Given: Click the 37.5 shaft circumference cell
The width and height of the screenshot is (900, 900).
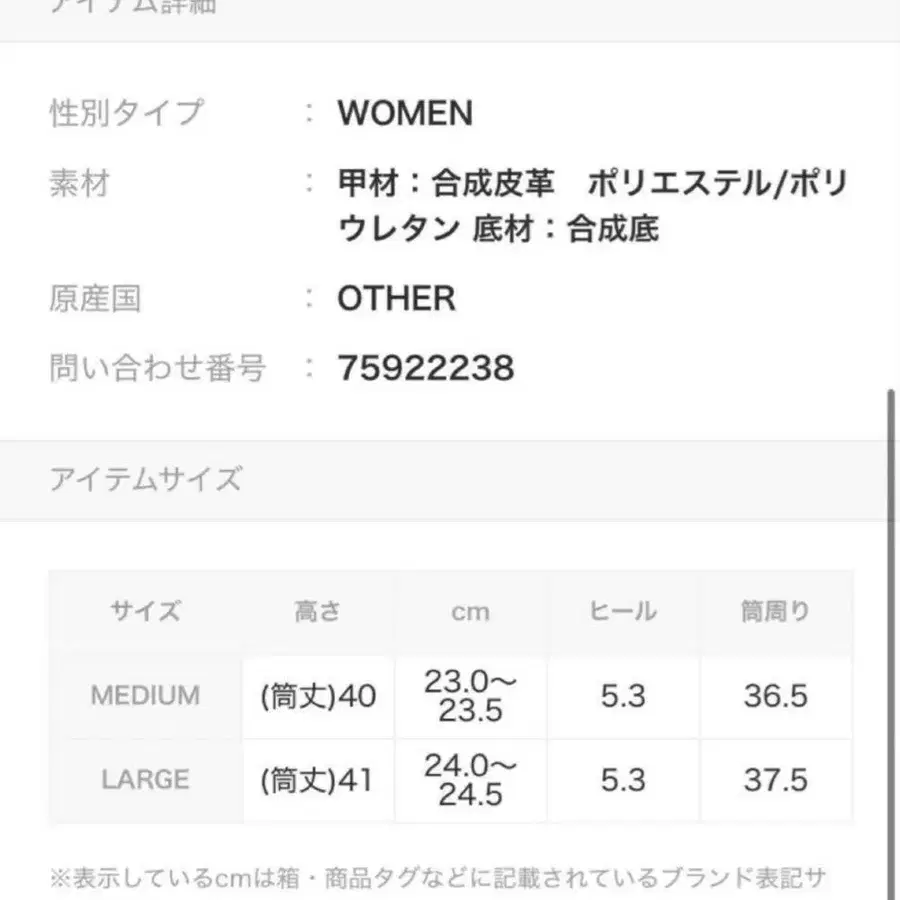Looking at the screenshot, I should (775, 780).
